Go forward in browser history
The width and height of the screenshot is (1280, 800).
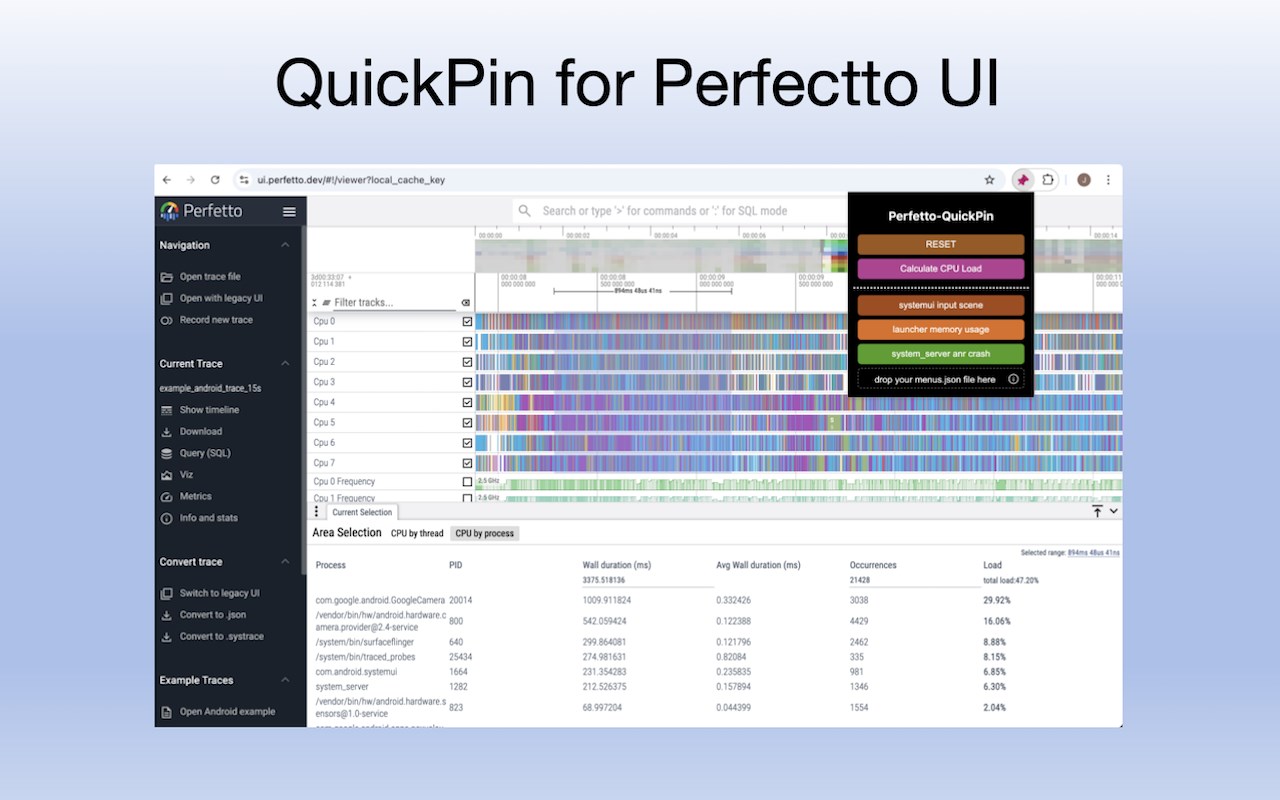click(x=191, y=180)
